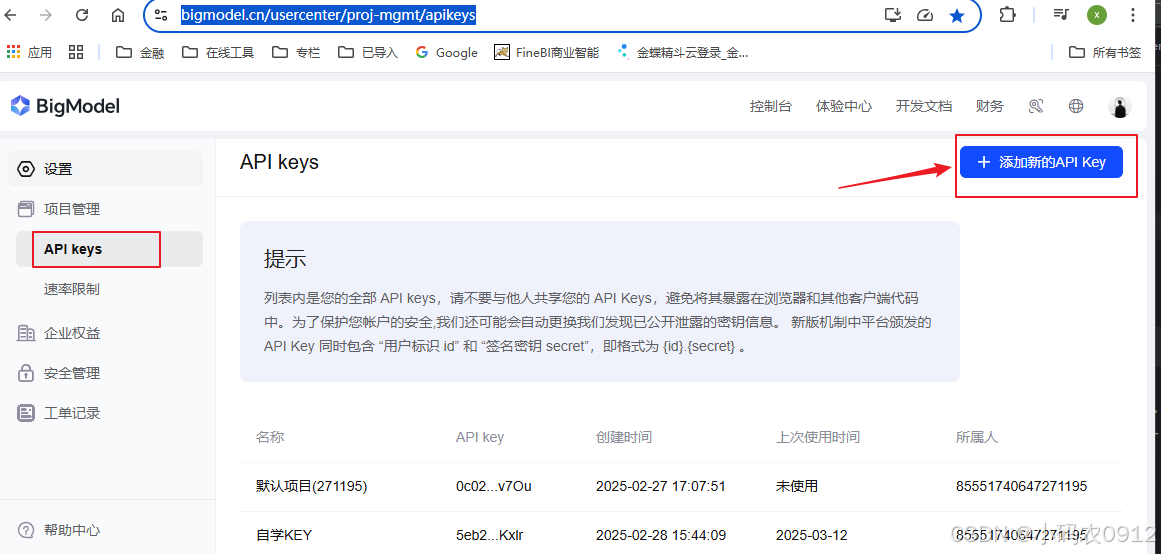This screenshot has height=554, width=1161.
Task: Open the 金融 bookmark folder
Action: tap(141, 53)
